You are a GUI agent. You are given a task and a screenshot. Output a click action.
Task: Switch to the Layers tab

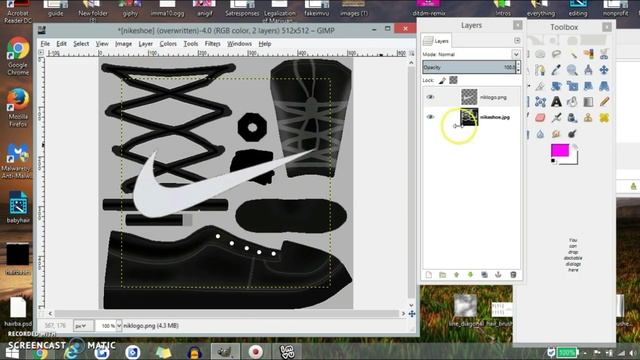pos(436,41)
